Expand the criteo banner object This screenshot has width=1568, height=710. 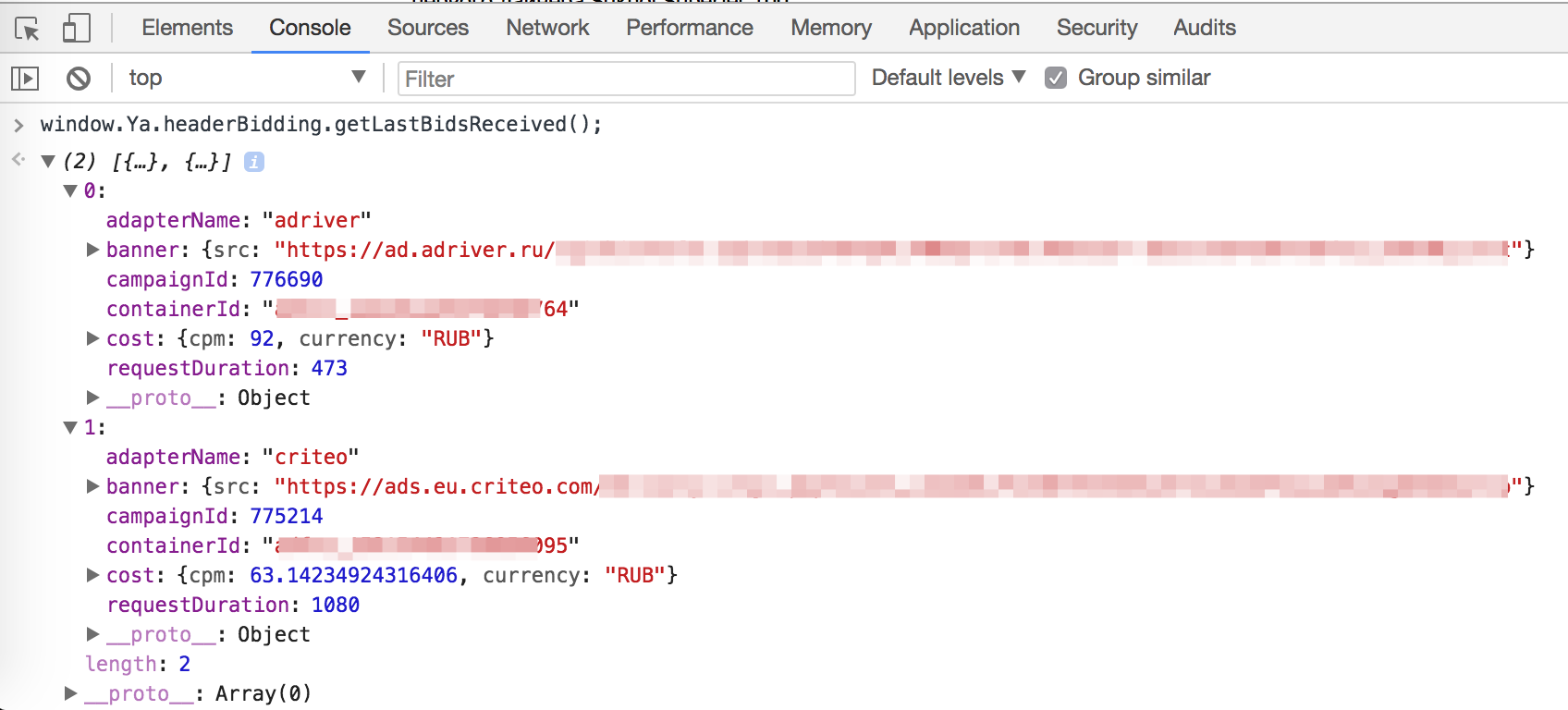pos(92,486)
